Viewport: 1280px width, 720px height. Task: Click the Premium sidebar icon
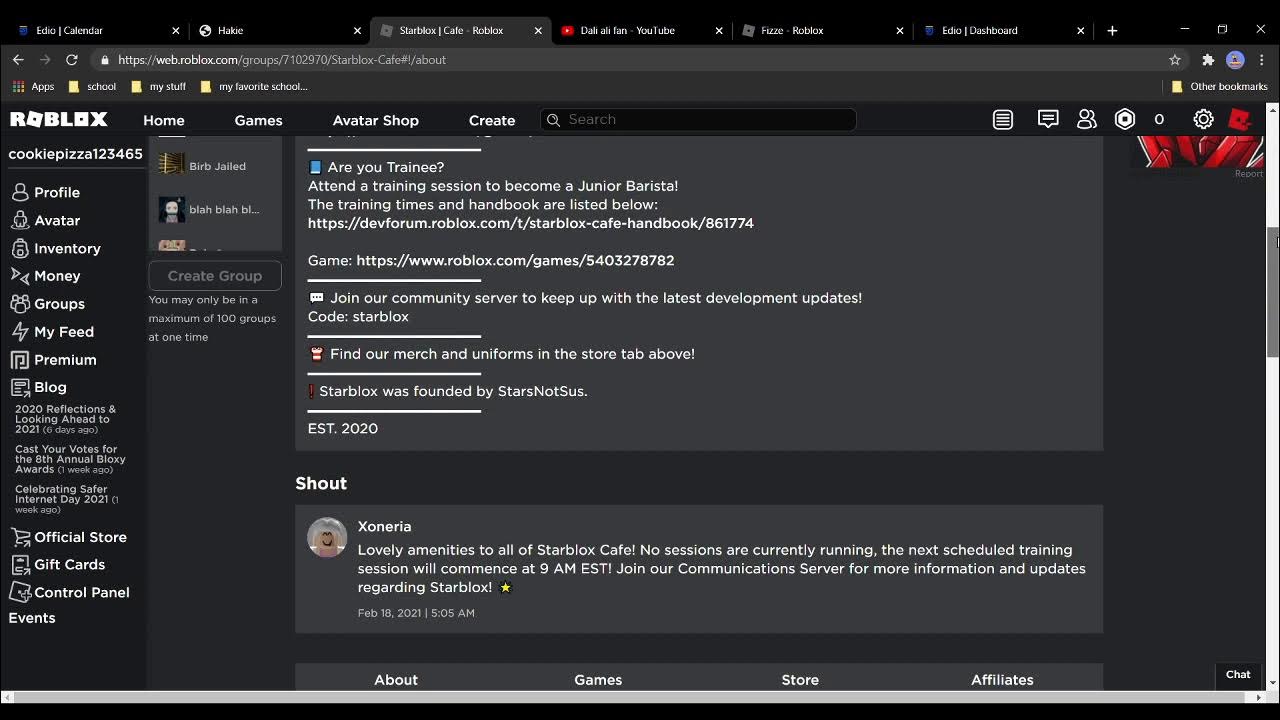[x=20, y=360]
